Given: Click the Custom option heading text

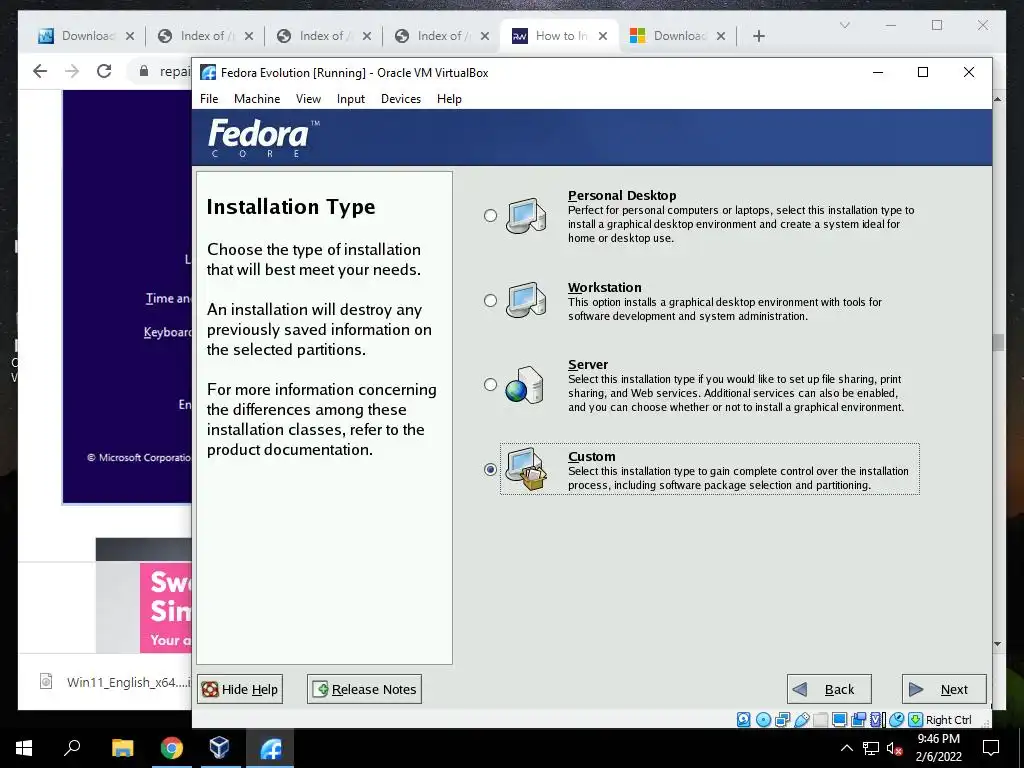Looking at the screenshot, I should [592, 456].
